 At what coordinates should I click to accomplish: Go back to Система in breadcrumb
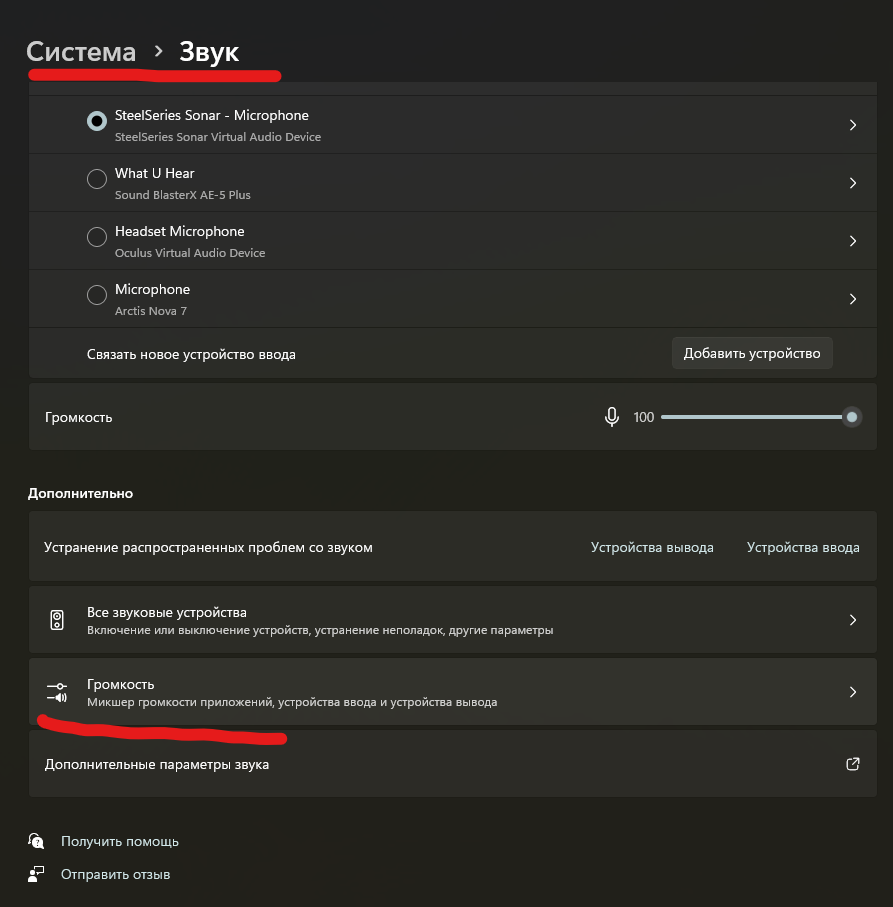point(81,52)
